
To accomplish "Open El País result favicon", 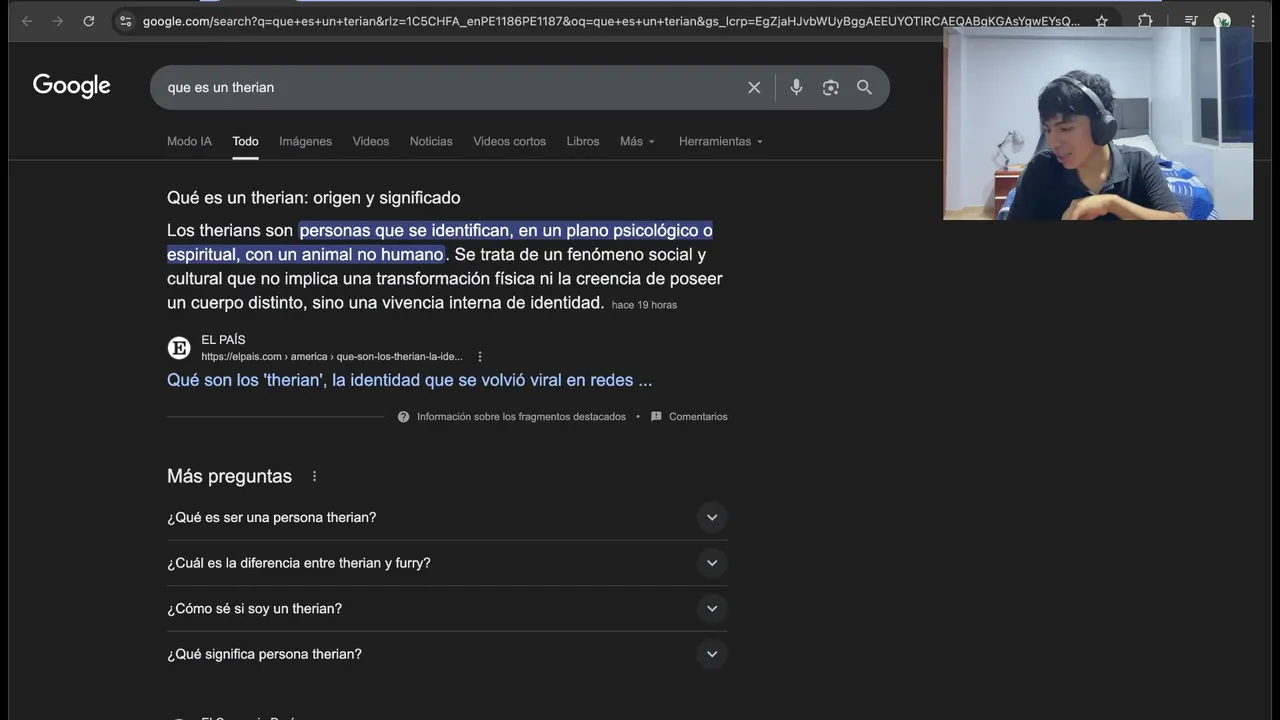I will (x=179, y=348).
